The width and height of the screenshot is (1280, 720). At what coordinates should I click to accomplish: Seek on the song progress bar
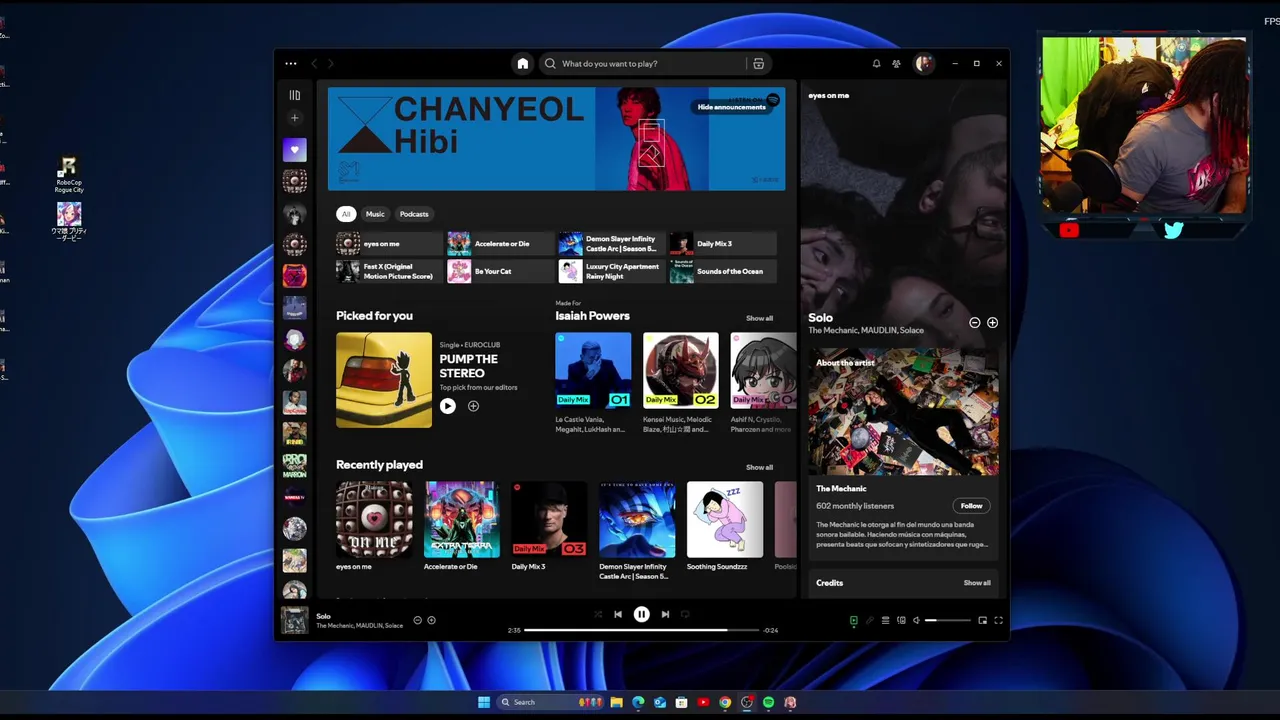pos(640,630)
